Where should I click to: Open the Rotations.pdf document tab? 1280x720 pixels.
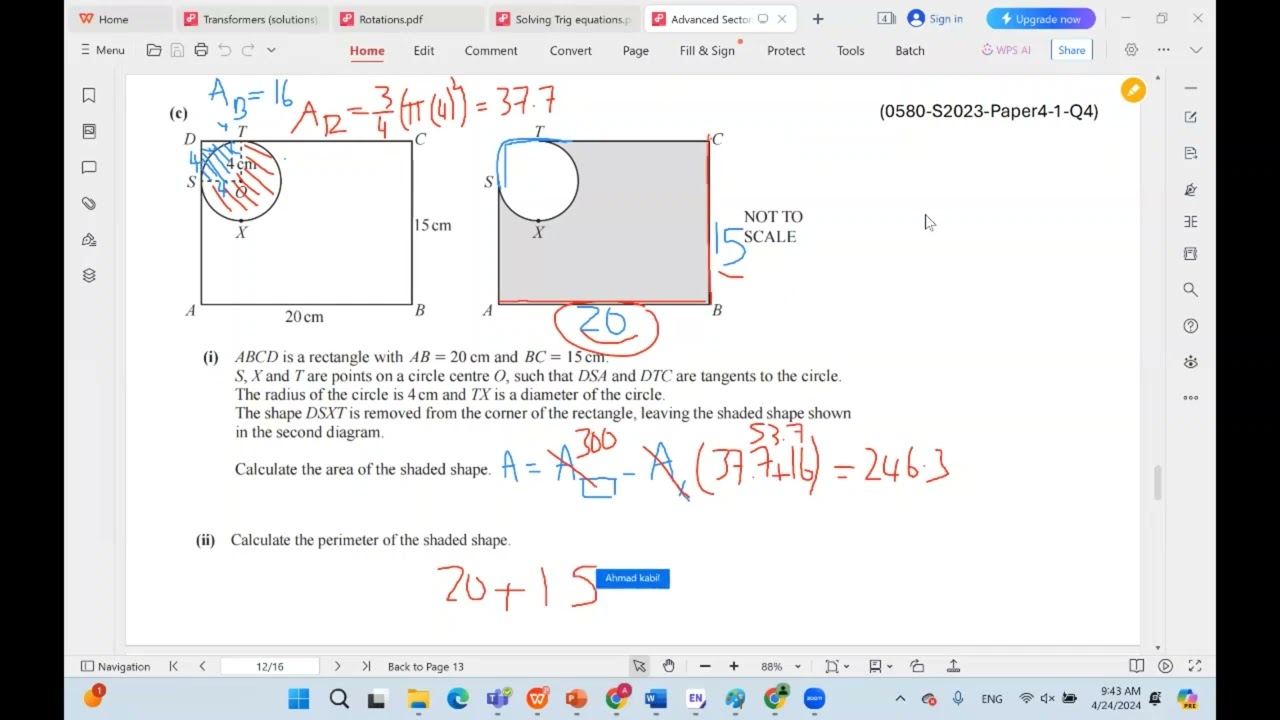point(406,19)
